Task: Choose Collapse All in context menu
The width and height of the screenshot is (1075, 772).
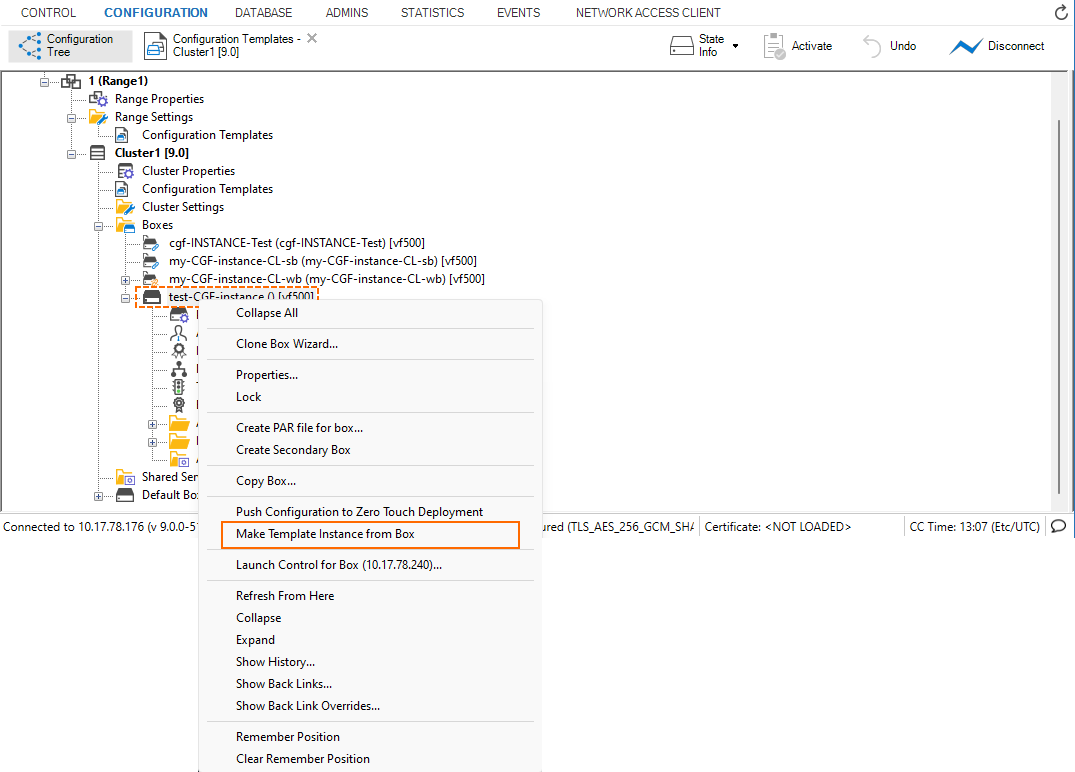Action: [x=370, y=313]
